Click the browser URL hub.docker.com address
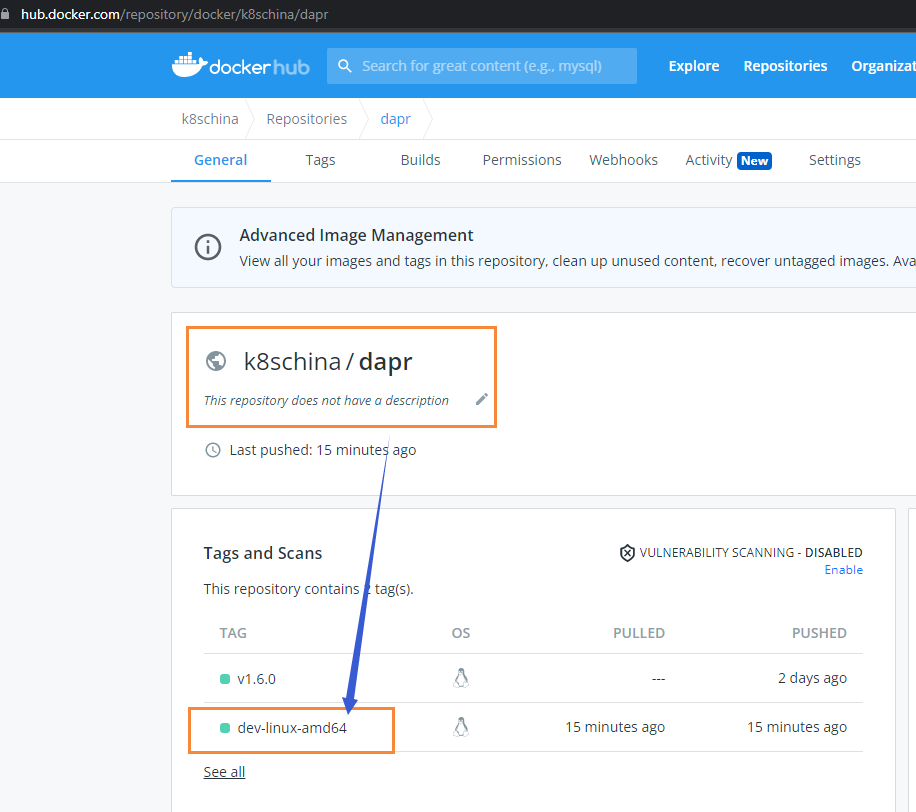Screen dimensions: 916x812 pos(174,14)
